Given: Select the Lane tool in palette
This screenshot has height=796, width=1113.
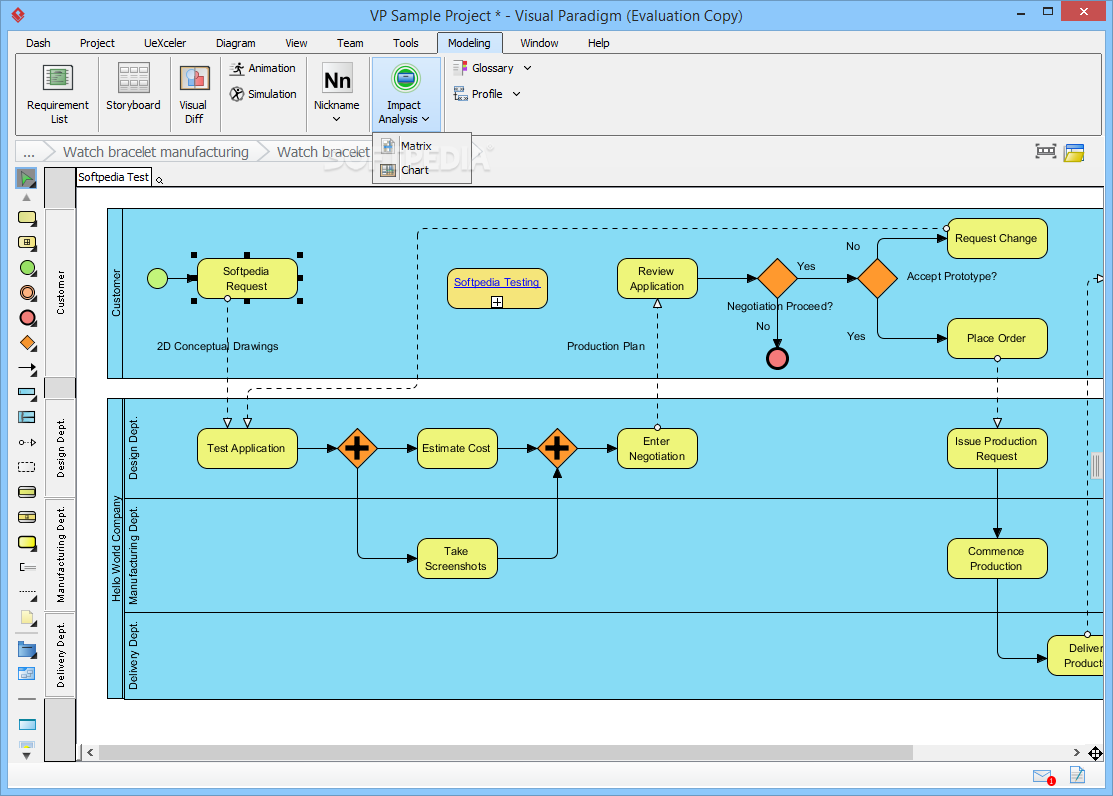Looking at the screenshot, I should tap(26, 418).
